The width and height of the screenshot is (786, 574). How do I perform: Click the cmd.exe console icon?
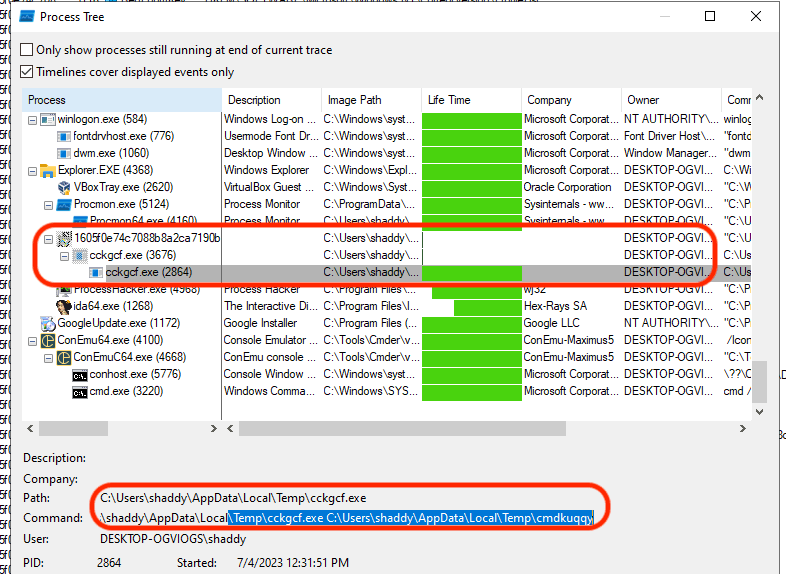80,392
